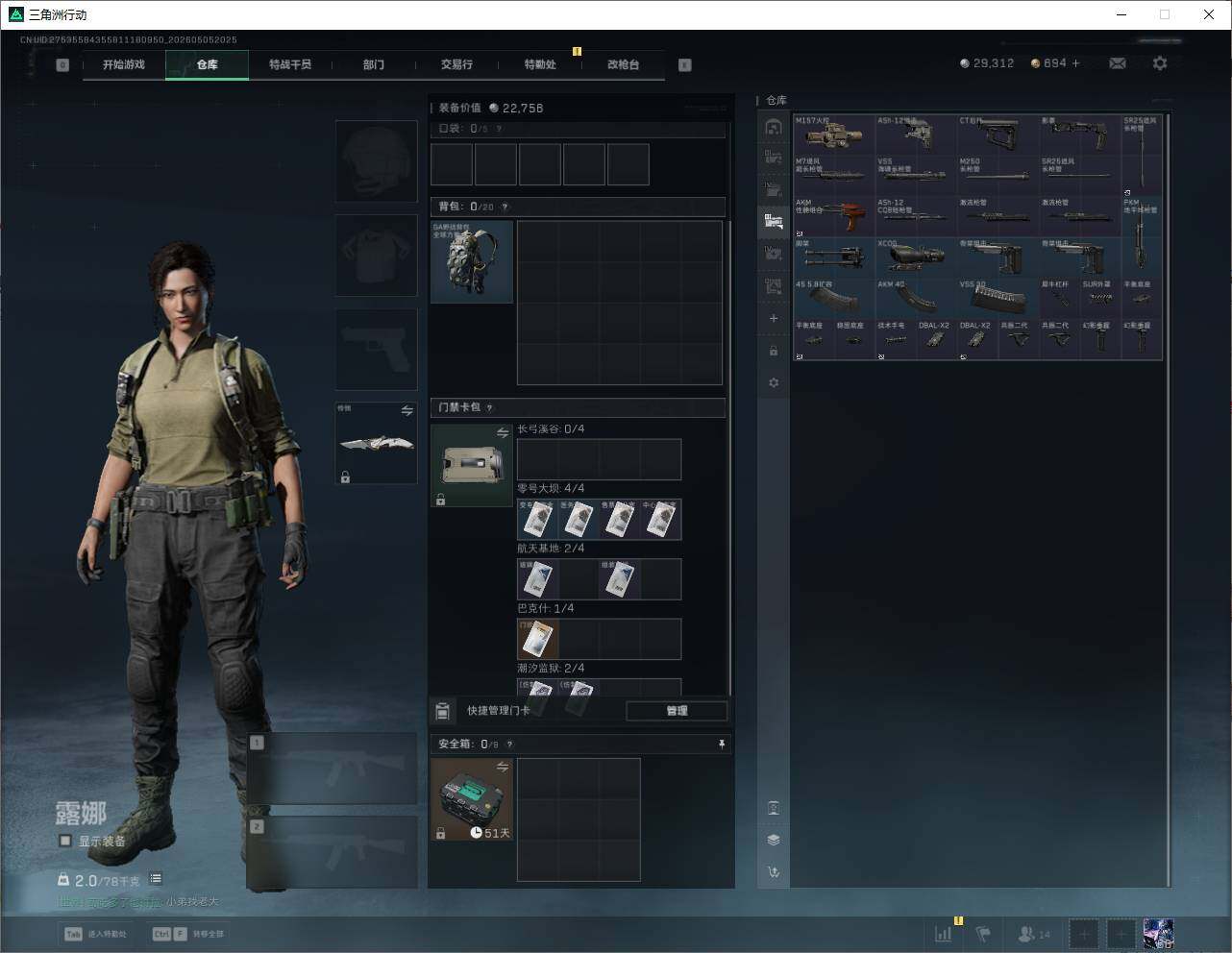Switch to 部门 tab
The height and width of the screenshot is (953, 1232).
pos(374,64)
